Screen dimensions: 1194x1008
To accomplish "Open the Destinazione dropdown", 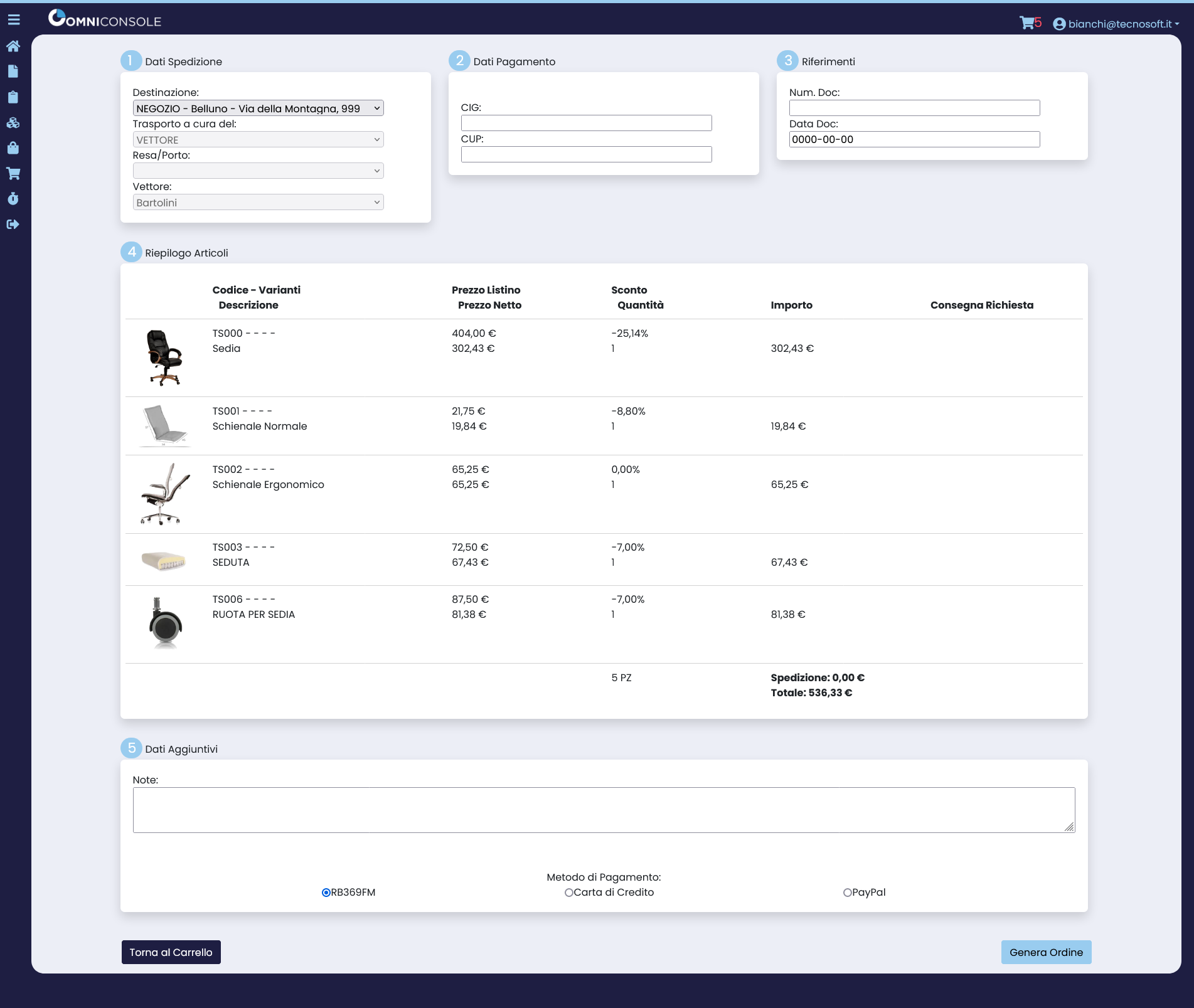I will pos(259,107).
